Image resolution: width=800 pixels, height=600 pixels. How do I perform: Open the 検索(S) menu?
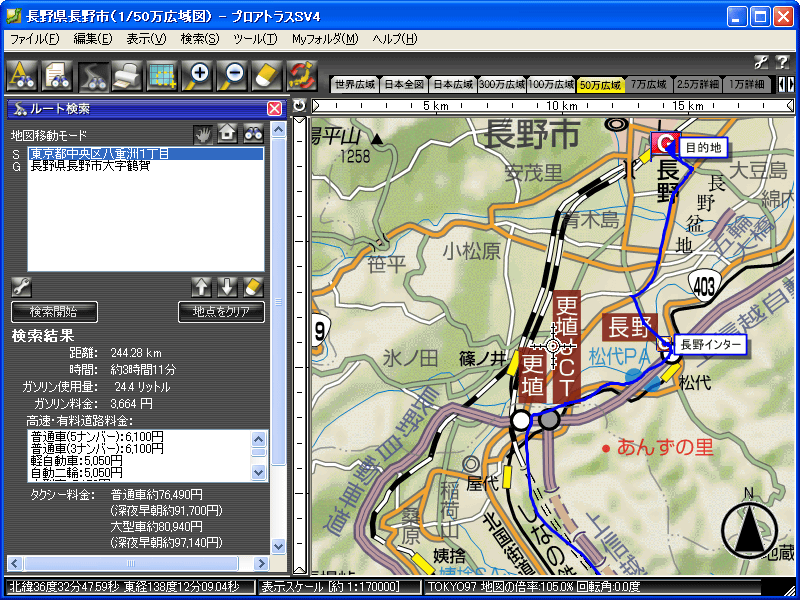click(x=199, y=39)
